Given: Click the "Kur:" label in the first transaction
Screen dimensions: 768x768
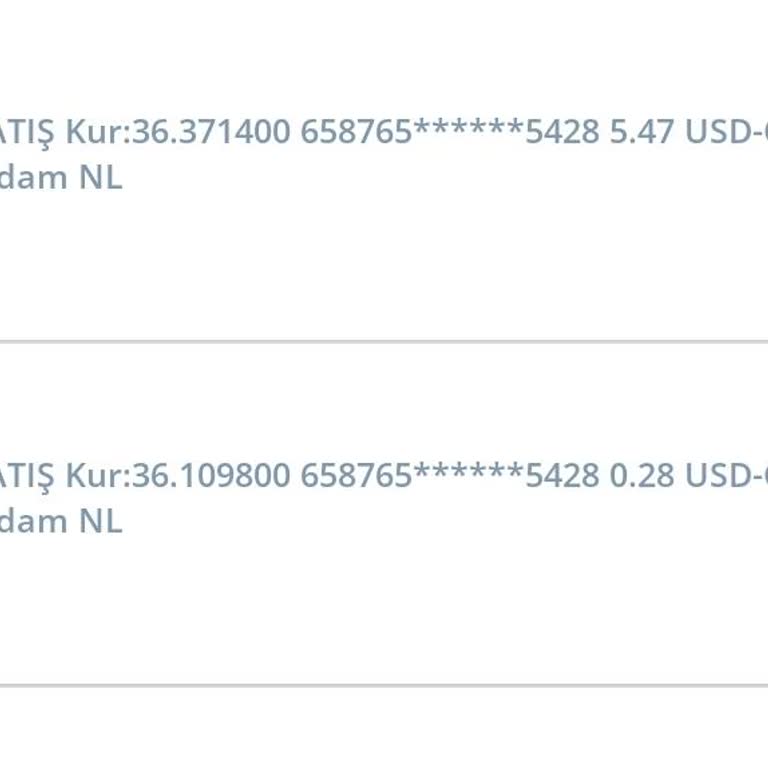Looking at the screenshot, I should [98, 132].
